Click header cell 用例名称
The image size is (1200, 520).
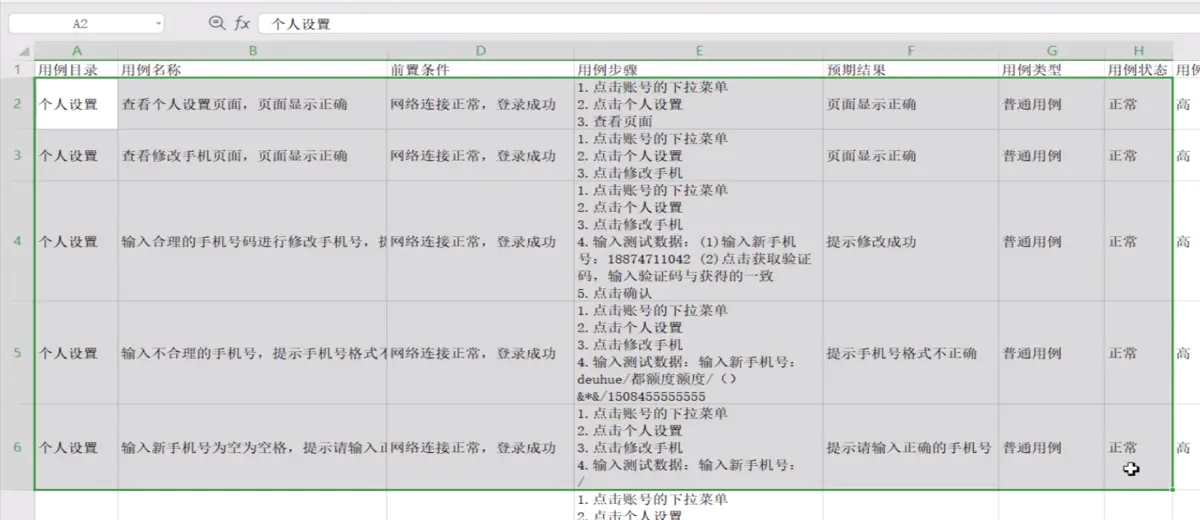pos(253,70)
